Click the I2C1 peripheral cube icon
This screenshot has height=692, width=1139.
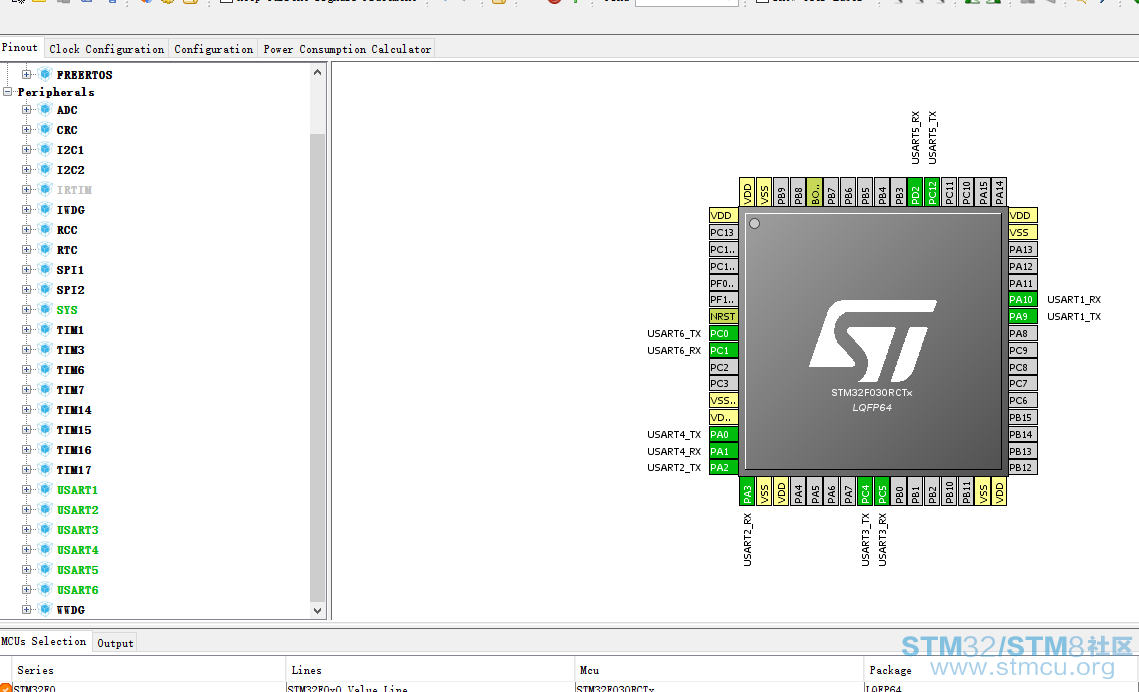[x=45, y=150]
